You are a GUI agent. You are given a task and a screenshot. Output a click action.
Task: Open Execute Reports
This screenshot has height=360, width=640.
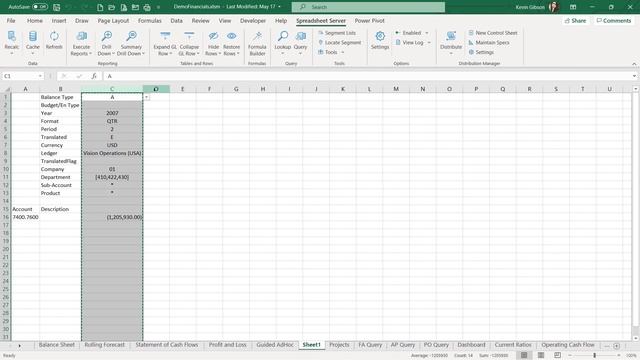(x=81, y=43)
